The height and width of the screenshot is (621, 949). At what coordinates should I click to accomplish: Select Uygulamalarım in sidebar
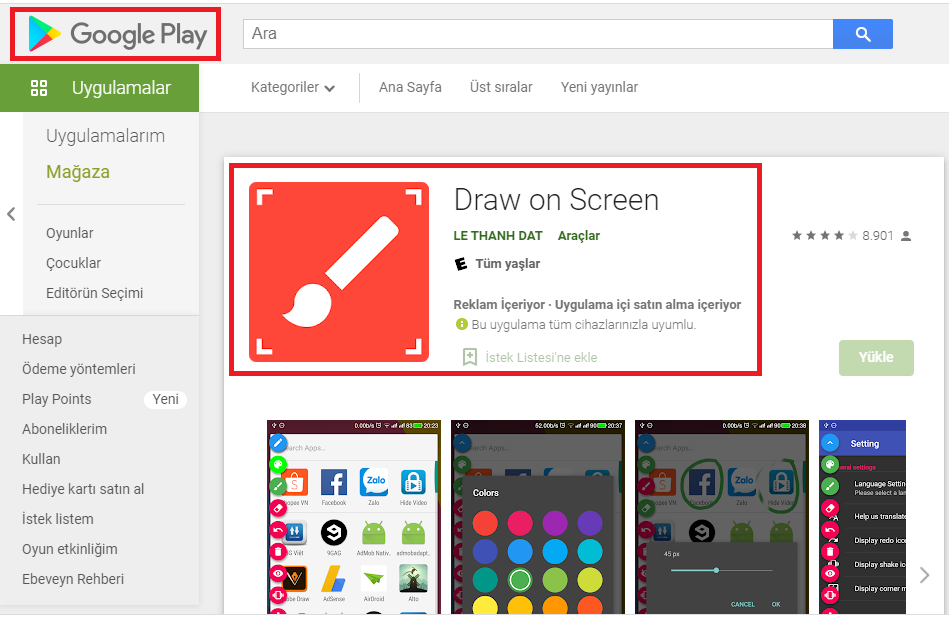pyautogui.click(x=105, y=136)
